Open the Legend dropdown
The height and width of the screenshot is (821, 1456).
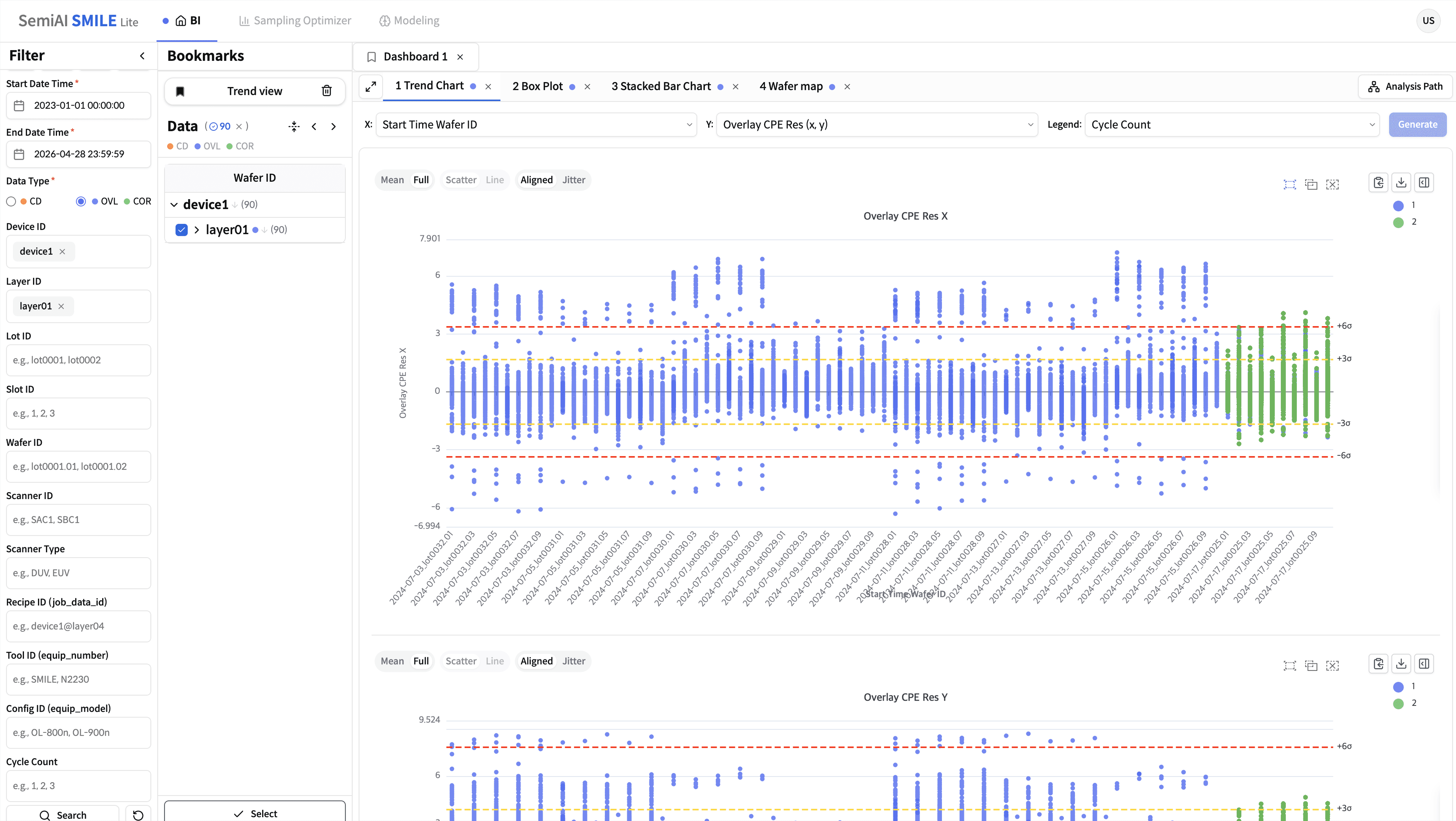pyautogui.click(x=1232, y=125)
